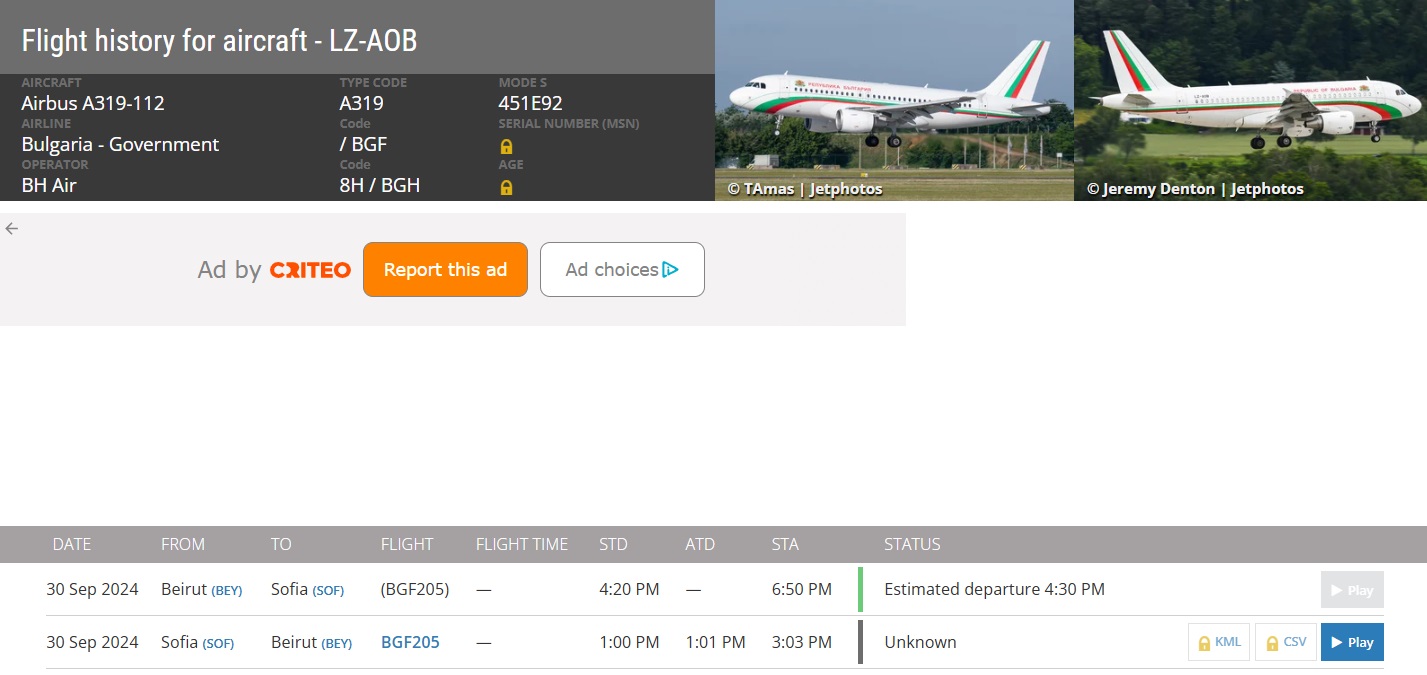Viewport: 1427px width, 675px height.
Task: Click the Ad choices triangle icon
Action: [x=670, y=269]
